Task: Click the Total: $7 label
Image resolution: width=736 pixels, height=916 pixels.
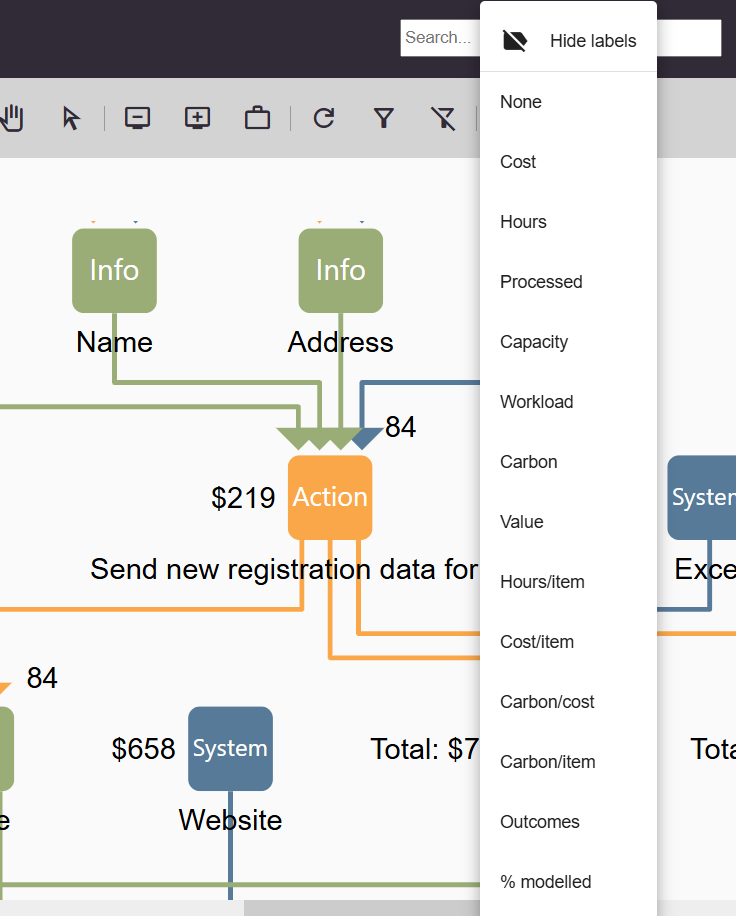Action: click(425, 749)
